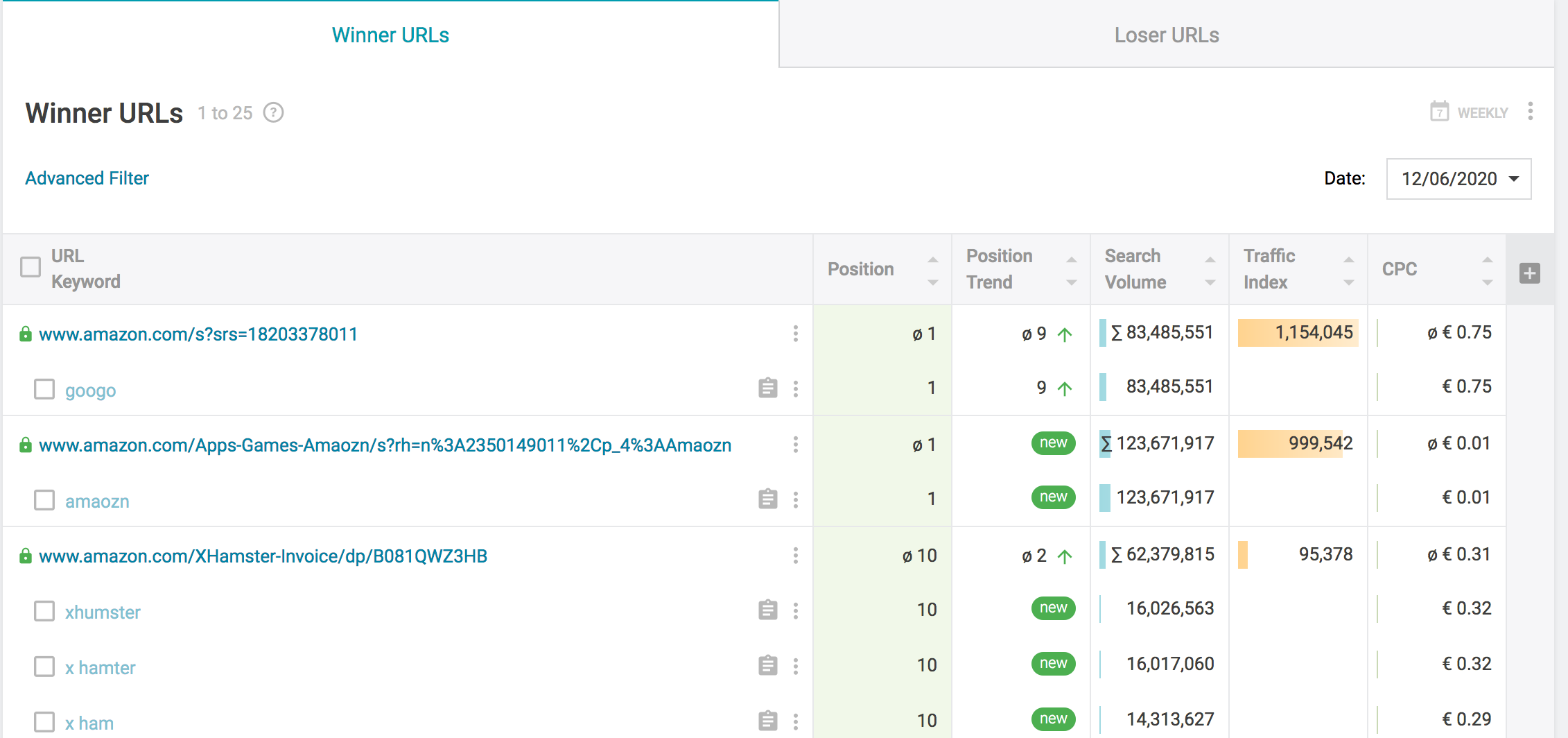The height and width of the screenshot is (738, 1568).
Task: Open the three-dot menu beside WEEKLY
Action: [x=1530, y=112]
